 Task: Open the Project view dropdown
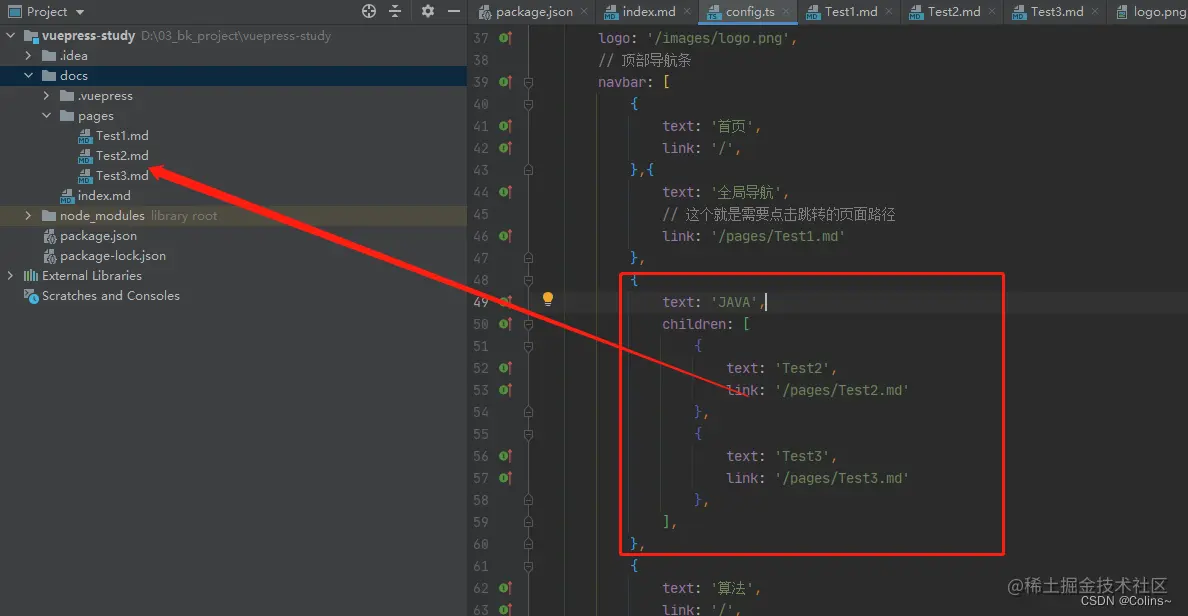pyautogui.click(x=80, y=12)
